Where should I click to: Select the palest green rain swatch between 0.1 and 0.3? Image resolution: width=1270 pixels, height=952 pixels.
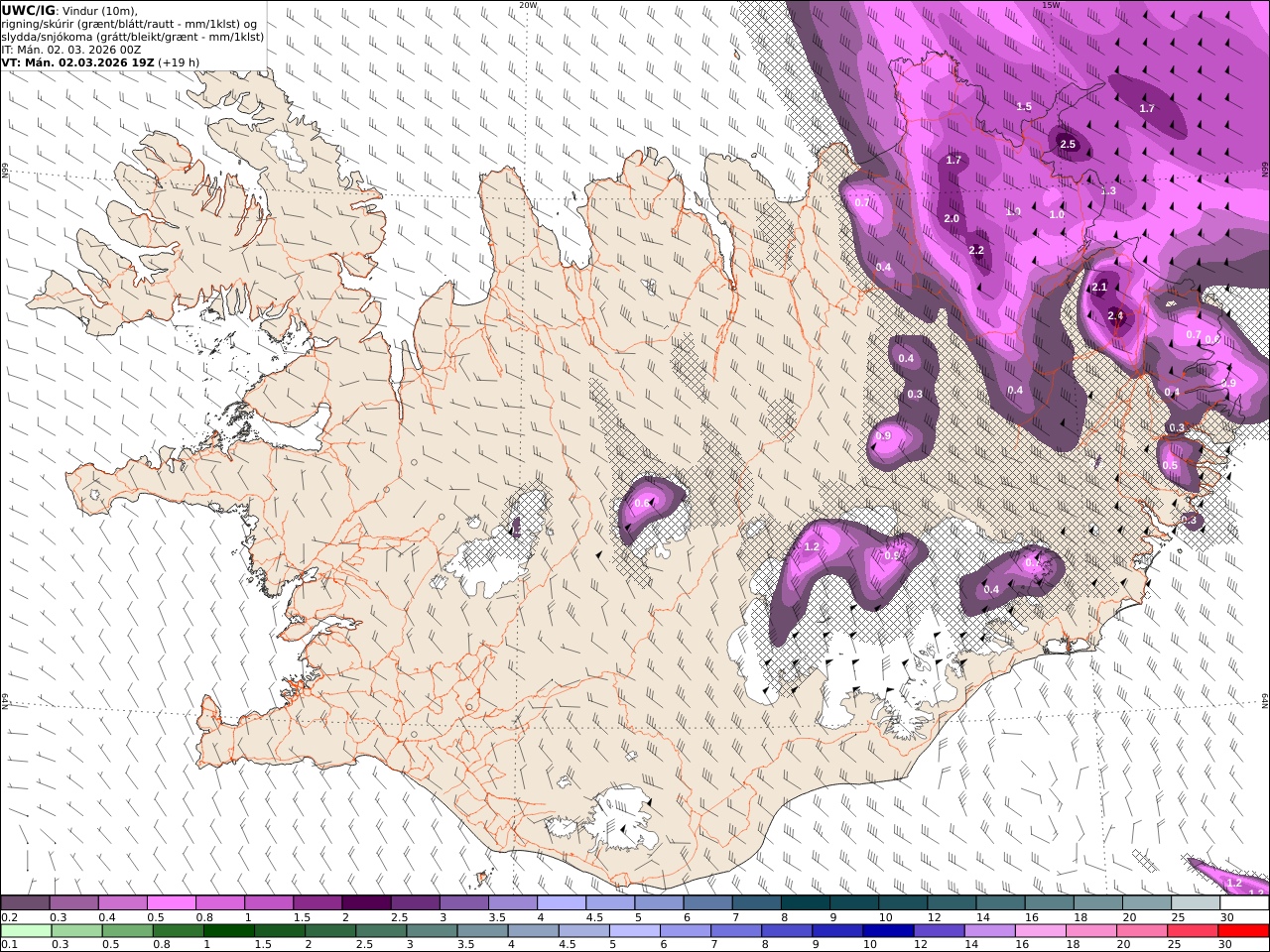coord(26,930)
